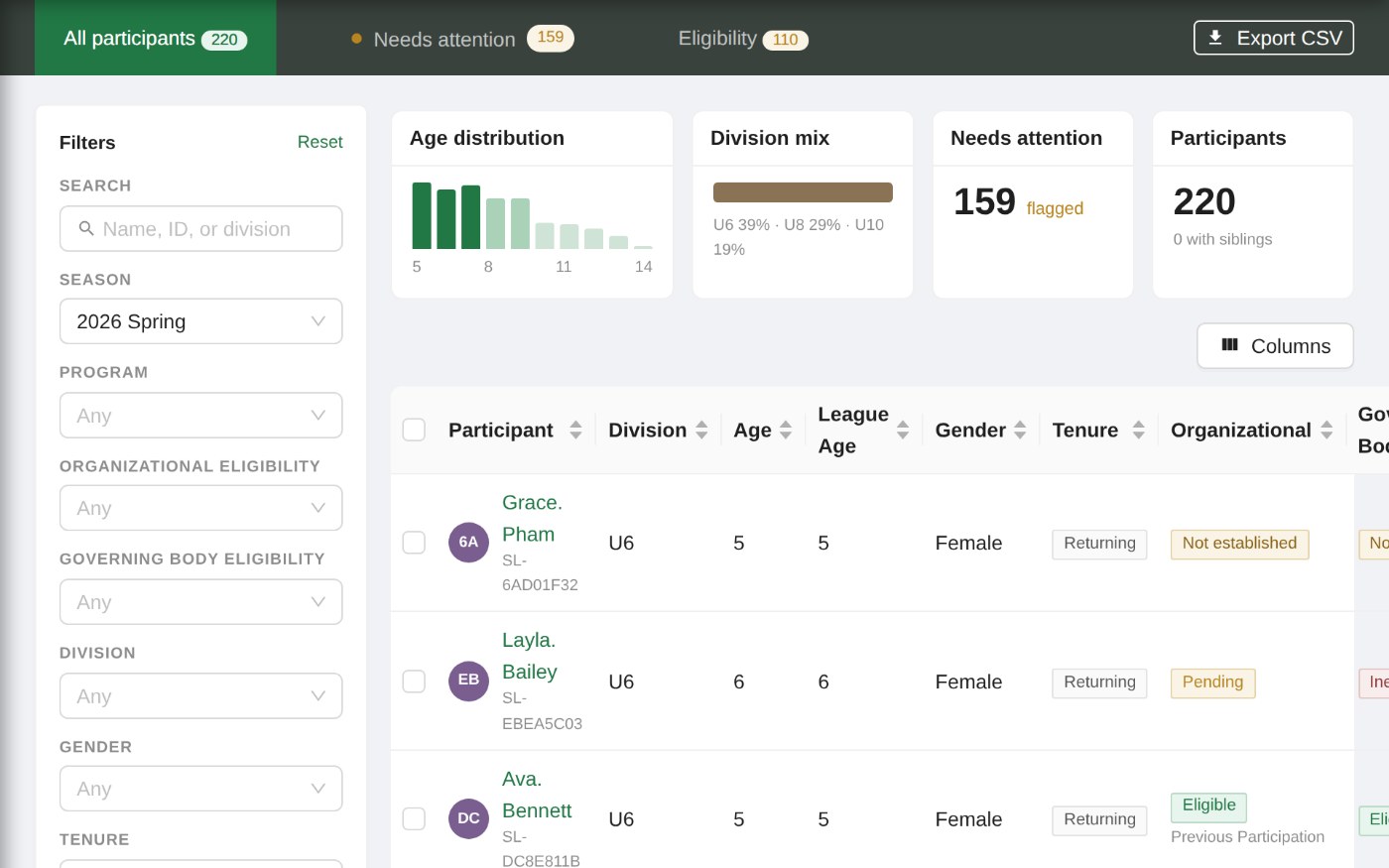Click the Pending badge for Layla Bailey
Image resolution: width=1389 pixels, height=868 pixels.
[x=1212, y=682]
